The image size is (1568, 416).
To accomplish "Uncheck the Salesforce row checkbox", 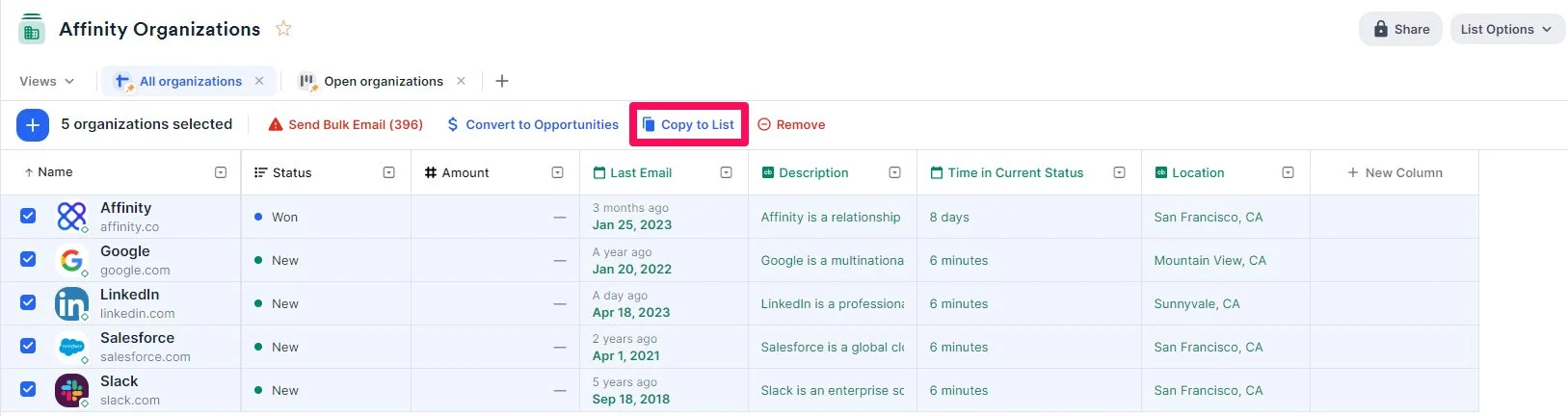I will (28, 346).
